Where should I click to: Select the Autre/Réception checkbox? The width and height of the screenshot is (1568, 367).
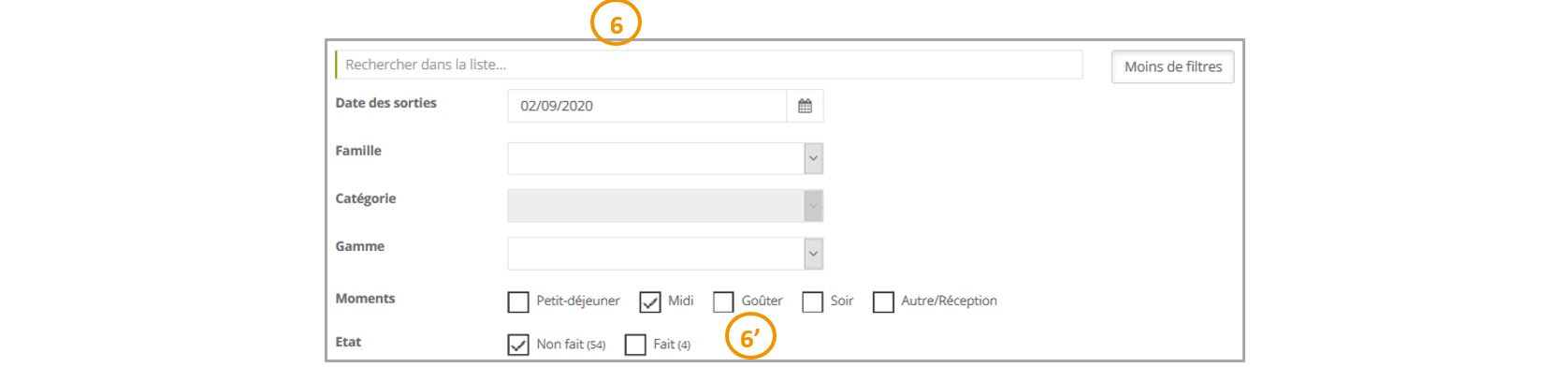tap(883, 301)
